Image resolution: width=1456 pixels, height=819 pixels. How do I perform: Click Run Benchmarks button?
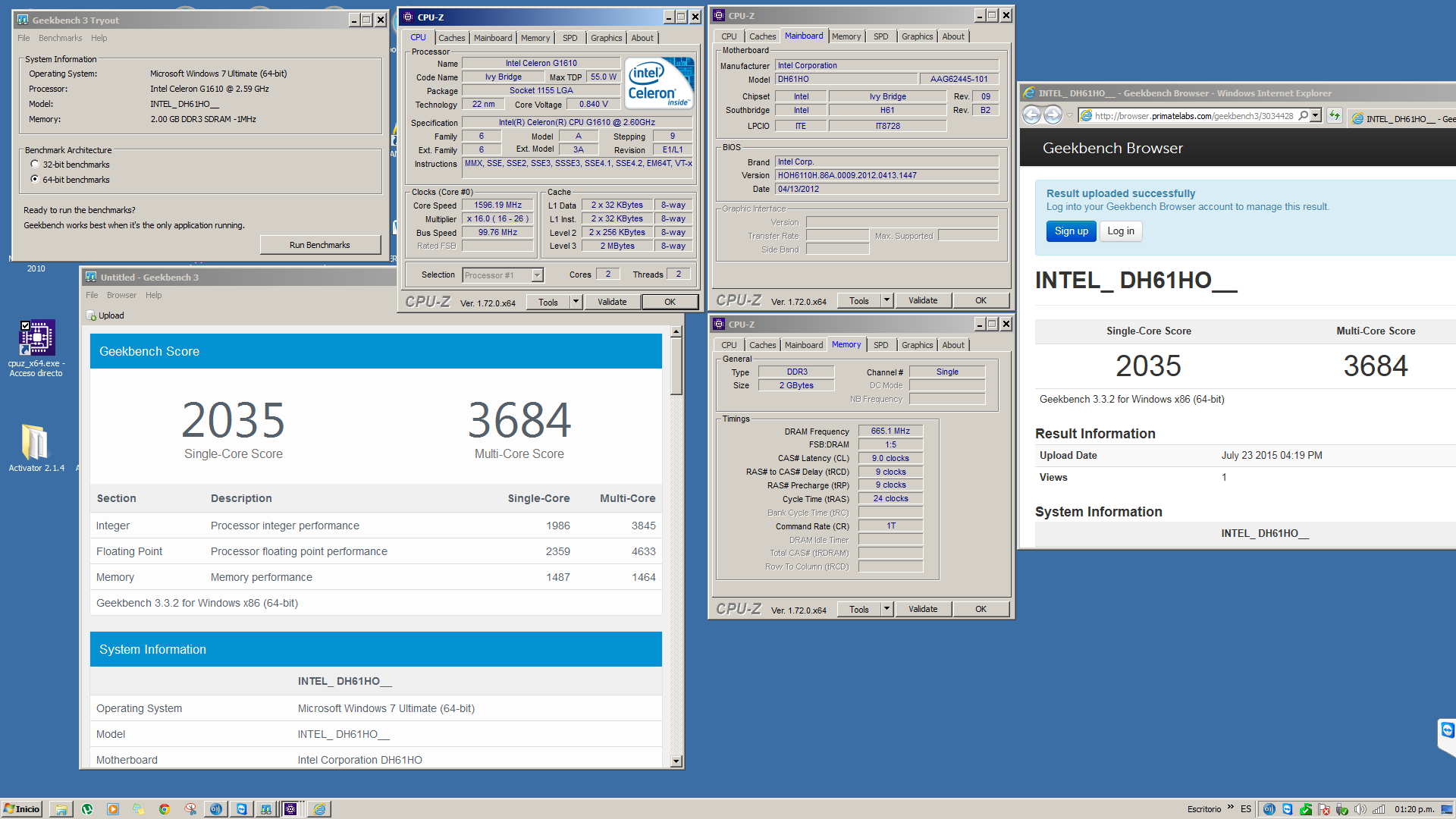pos(320,245)
